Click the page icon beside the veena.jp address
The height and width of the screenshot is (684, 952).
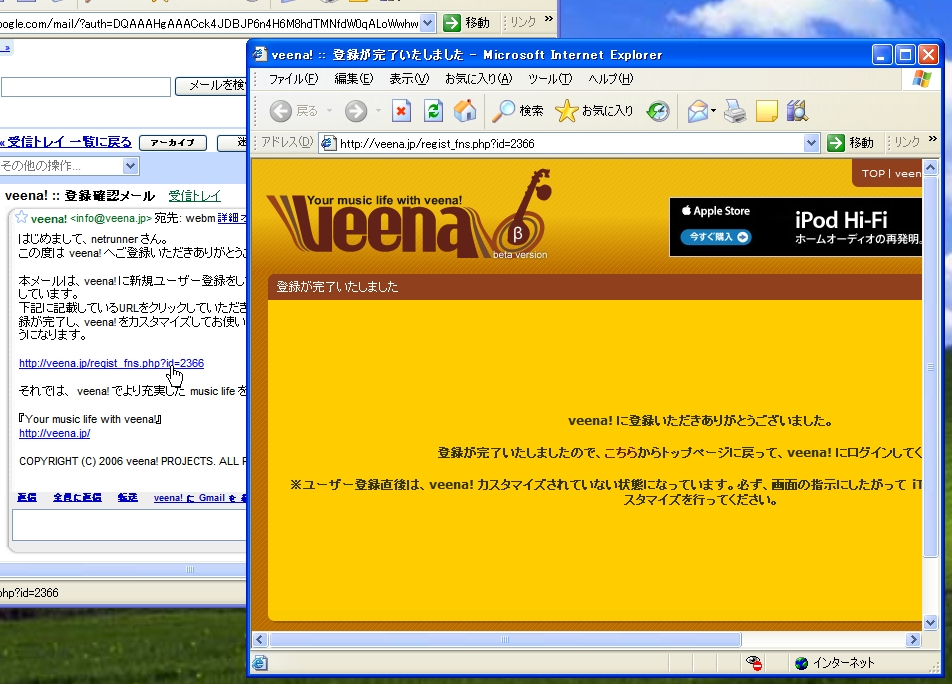(328, 143)
